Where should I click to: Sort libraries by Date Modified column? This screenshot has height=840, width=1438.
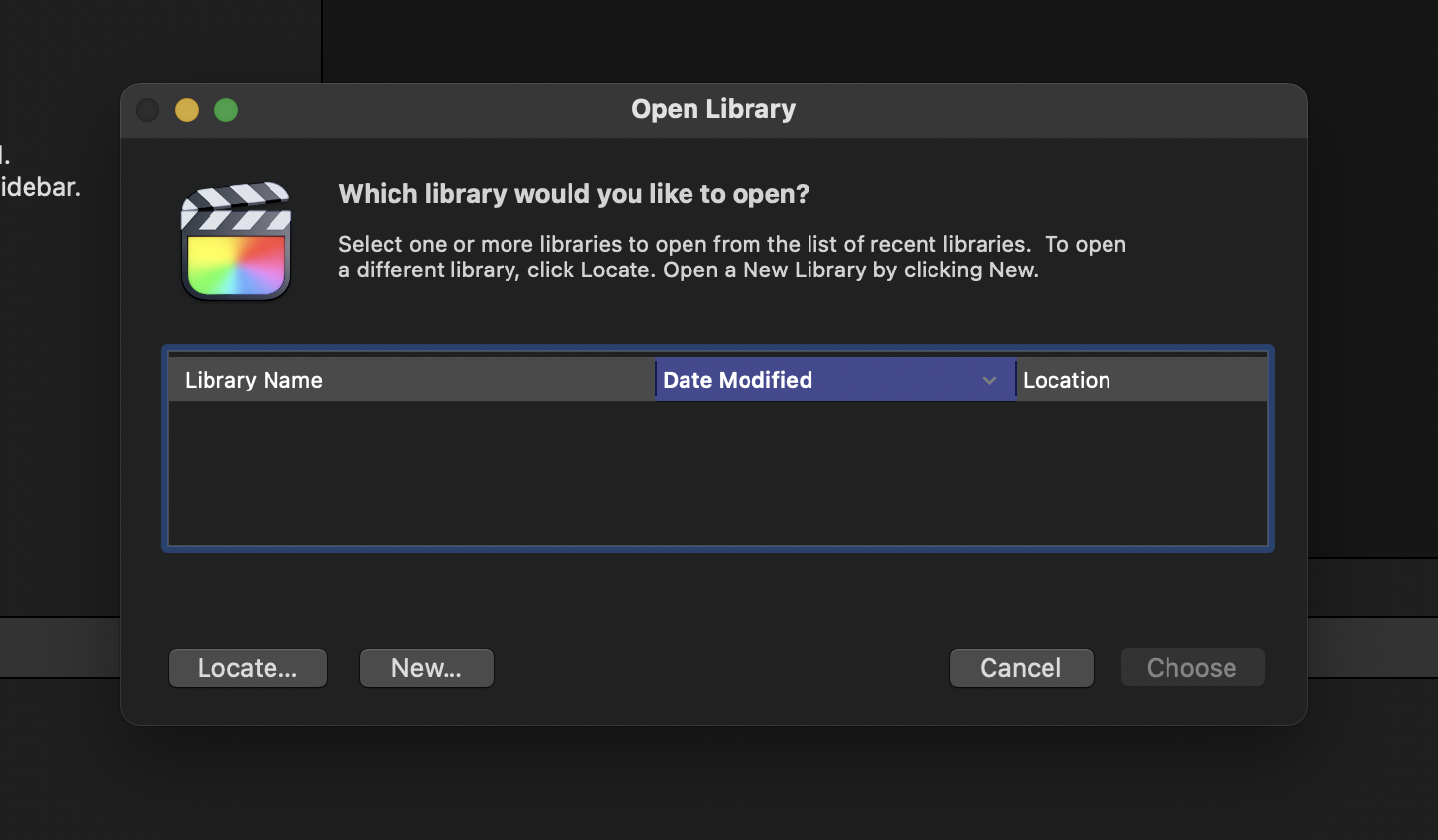835,380
